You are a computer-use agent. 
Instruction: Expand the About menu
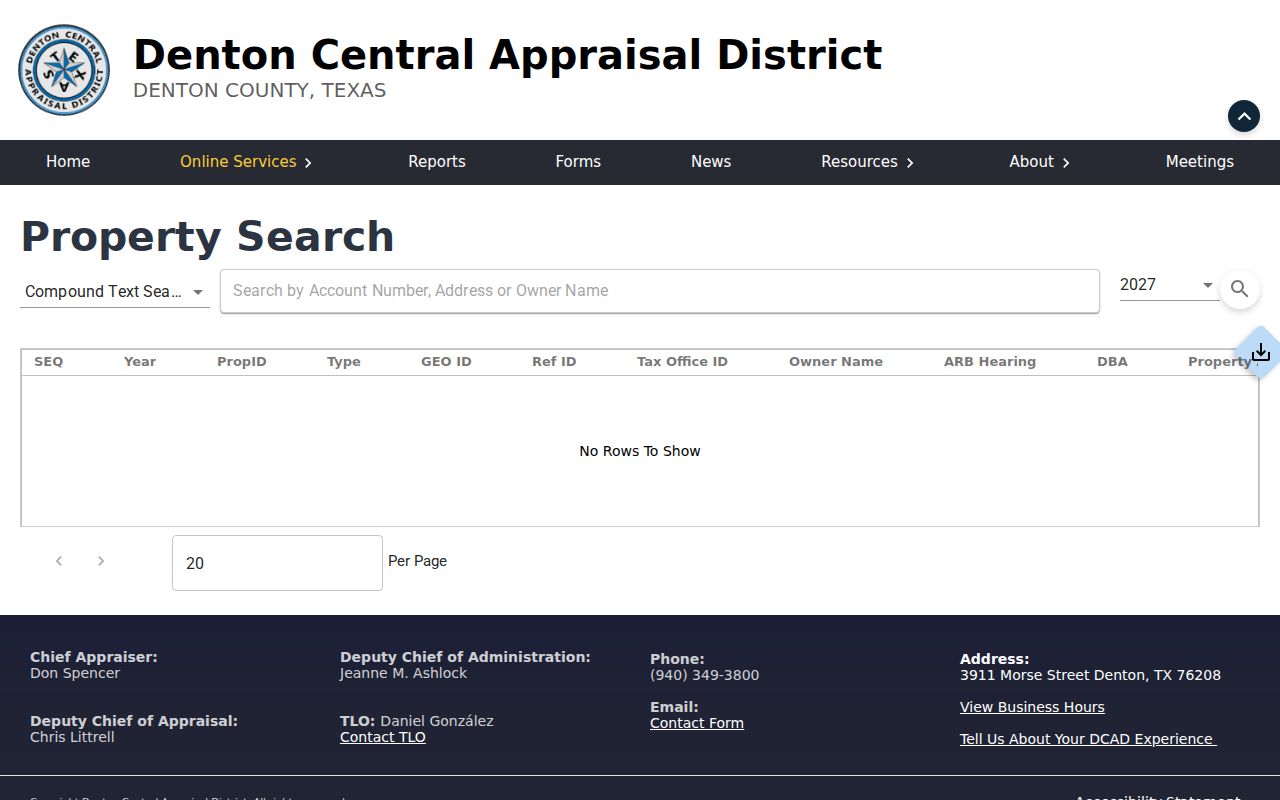[1039, 162]
